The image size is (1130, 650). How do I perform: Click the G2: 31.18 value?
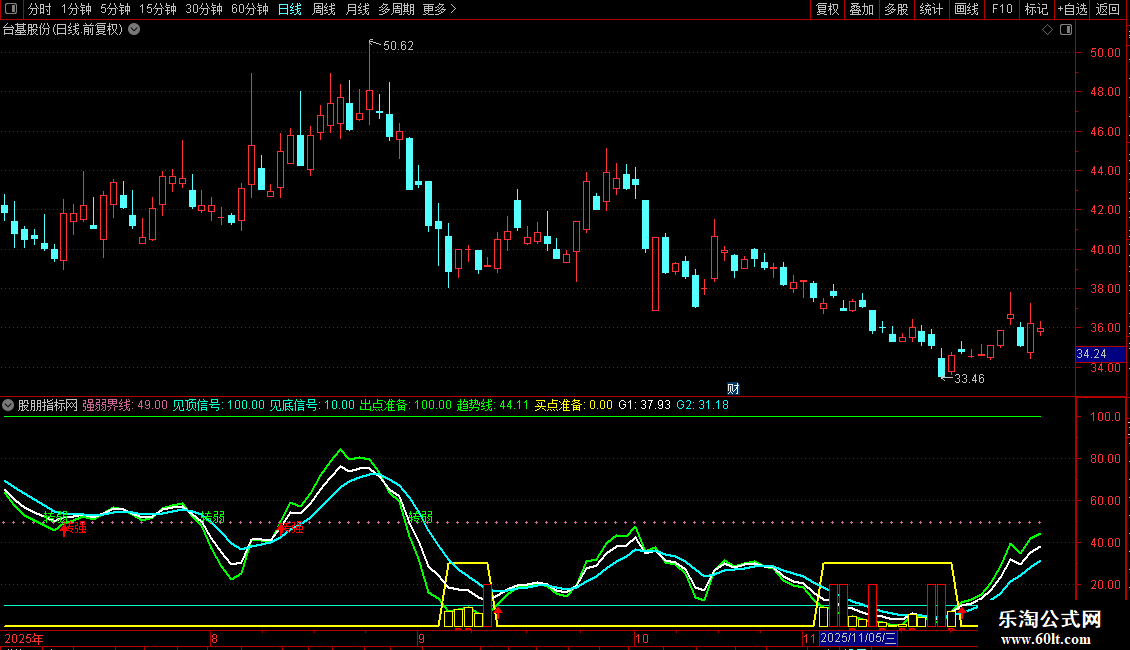point(703,405)
